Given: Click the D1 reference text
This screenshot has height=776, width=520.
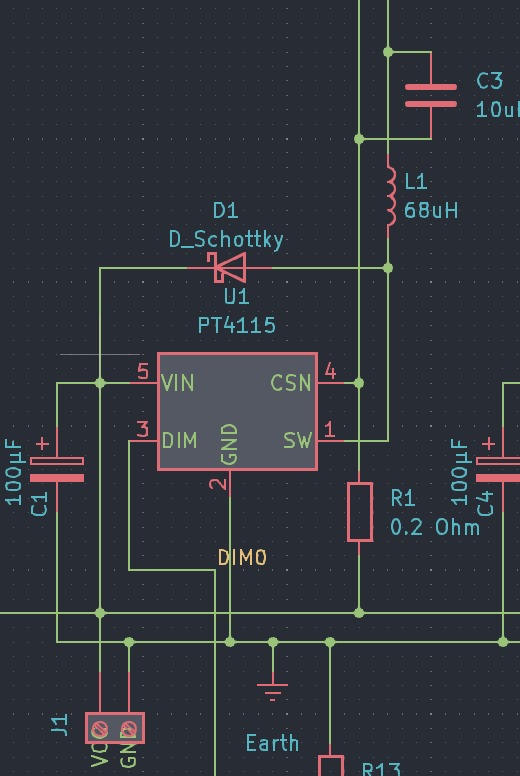Looking at the screenshot, I should (x=226, y=211).
